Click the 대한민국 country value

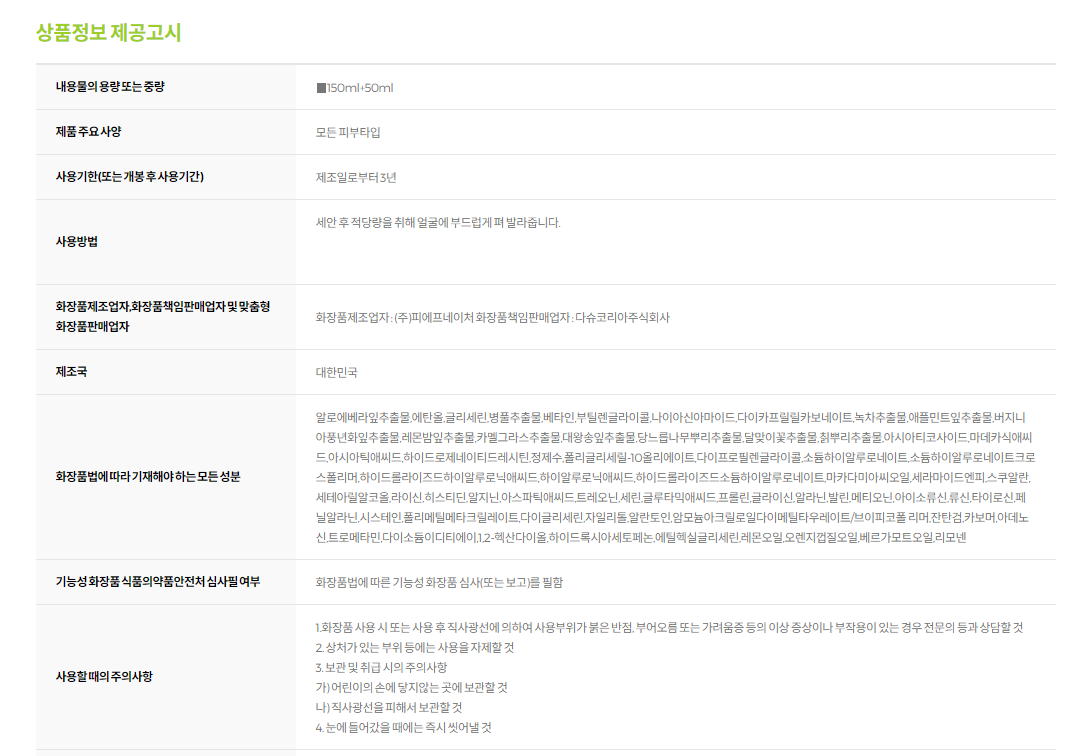336,372
